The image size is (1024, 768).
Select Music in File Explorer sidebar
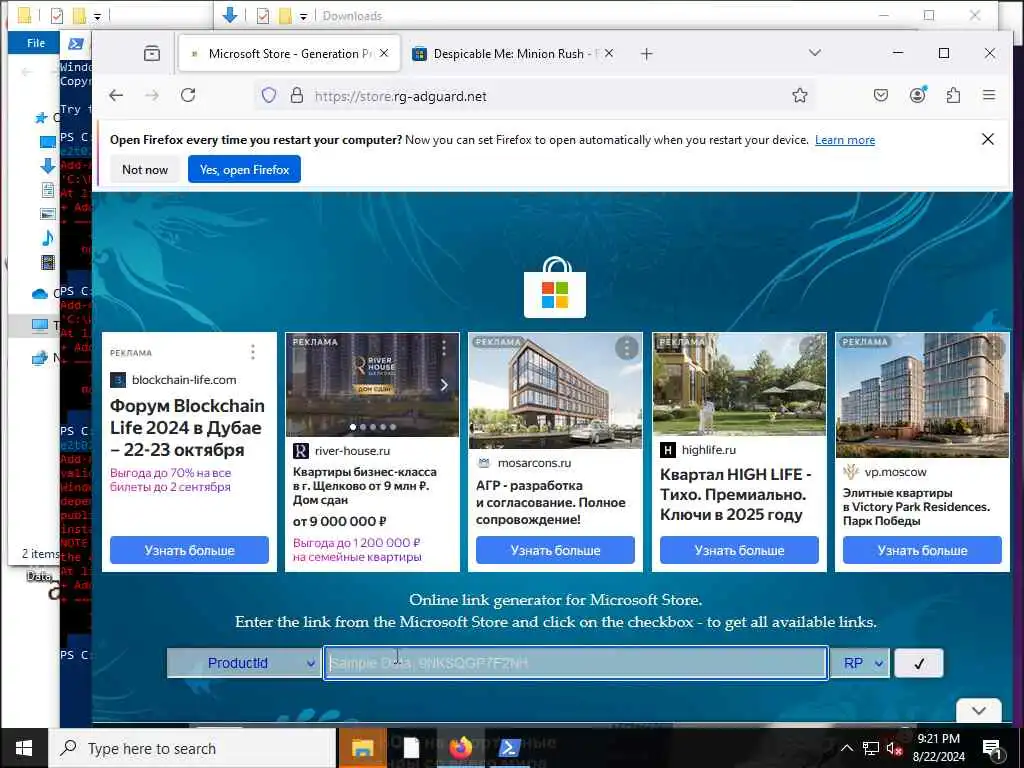(48, 238)
